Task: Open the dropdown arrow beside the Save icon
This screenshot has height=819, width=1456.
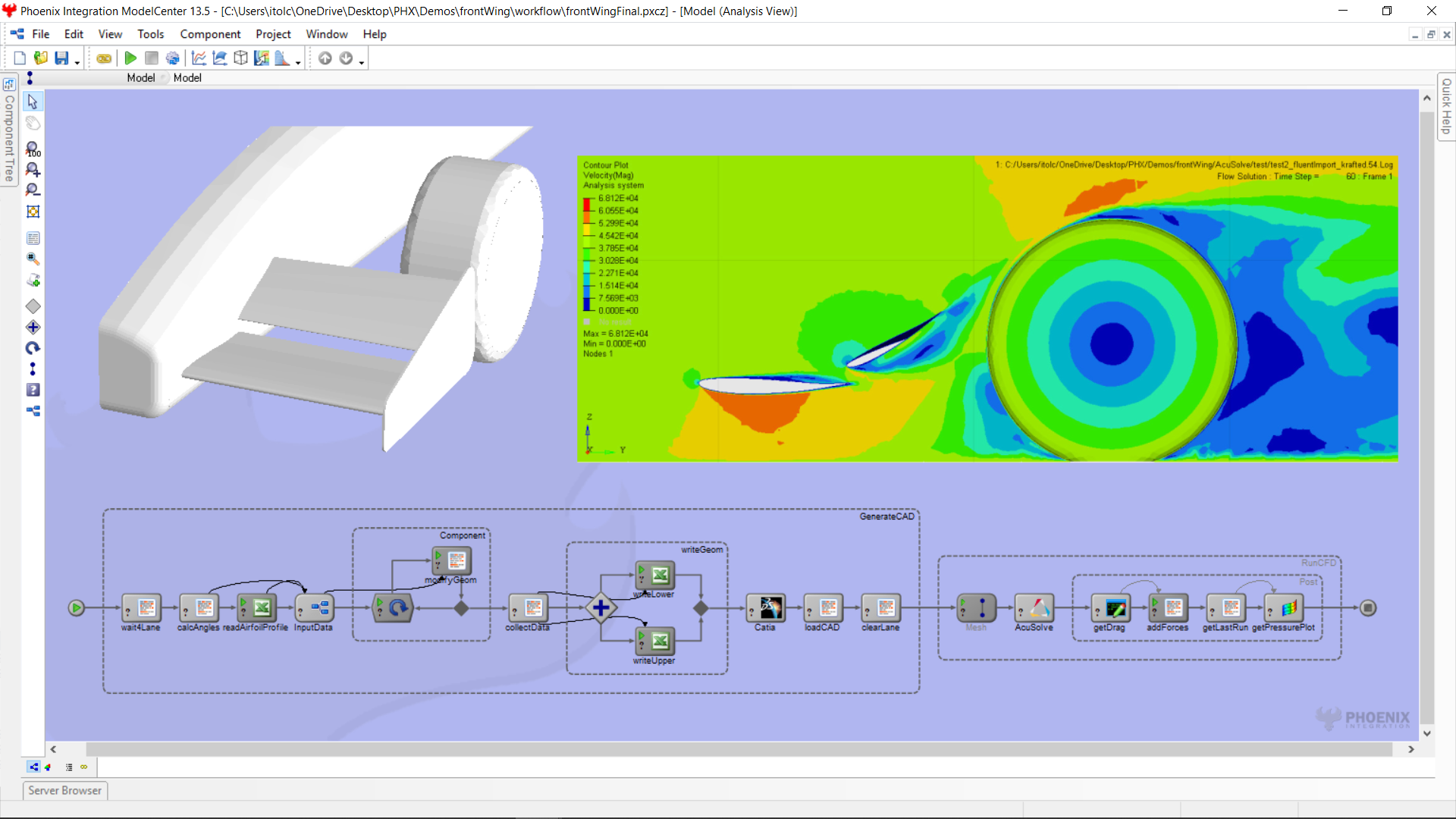Action: coord(77,62)
